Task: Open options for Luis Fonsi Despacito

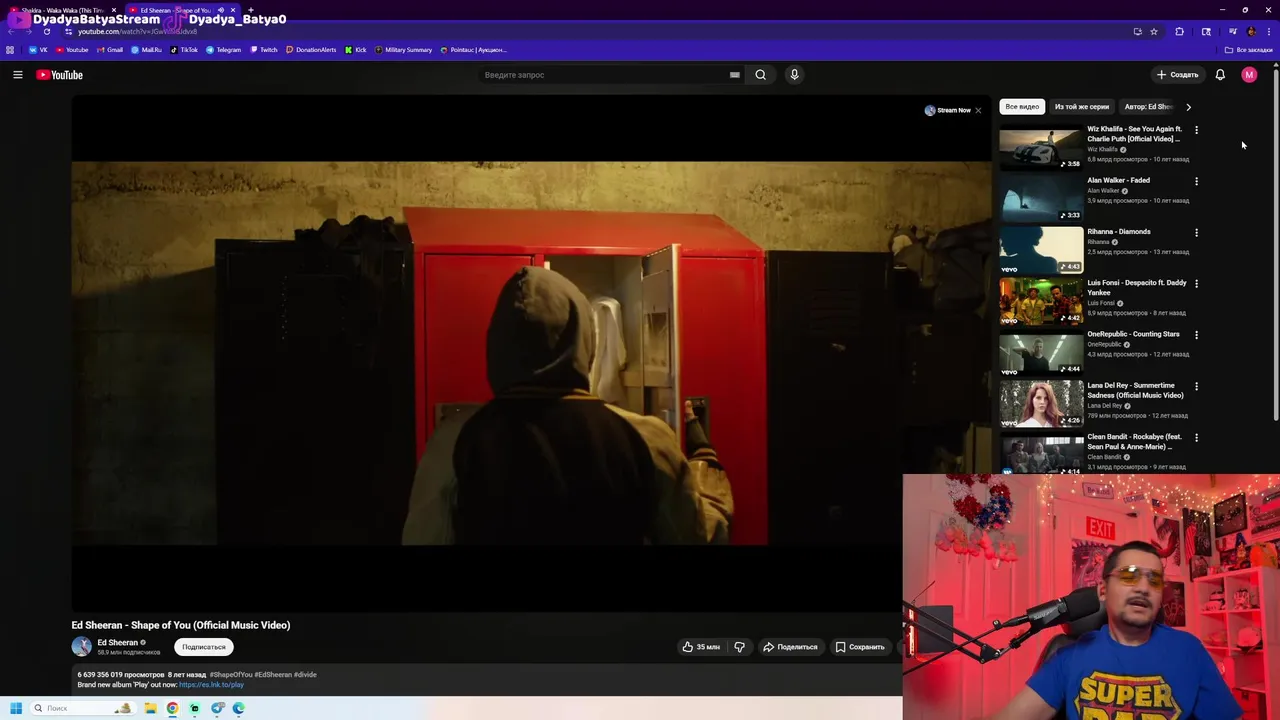Action: pyautogui.click(x=1196, y=283)
